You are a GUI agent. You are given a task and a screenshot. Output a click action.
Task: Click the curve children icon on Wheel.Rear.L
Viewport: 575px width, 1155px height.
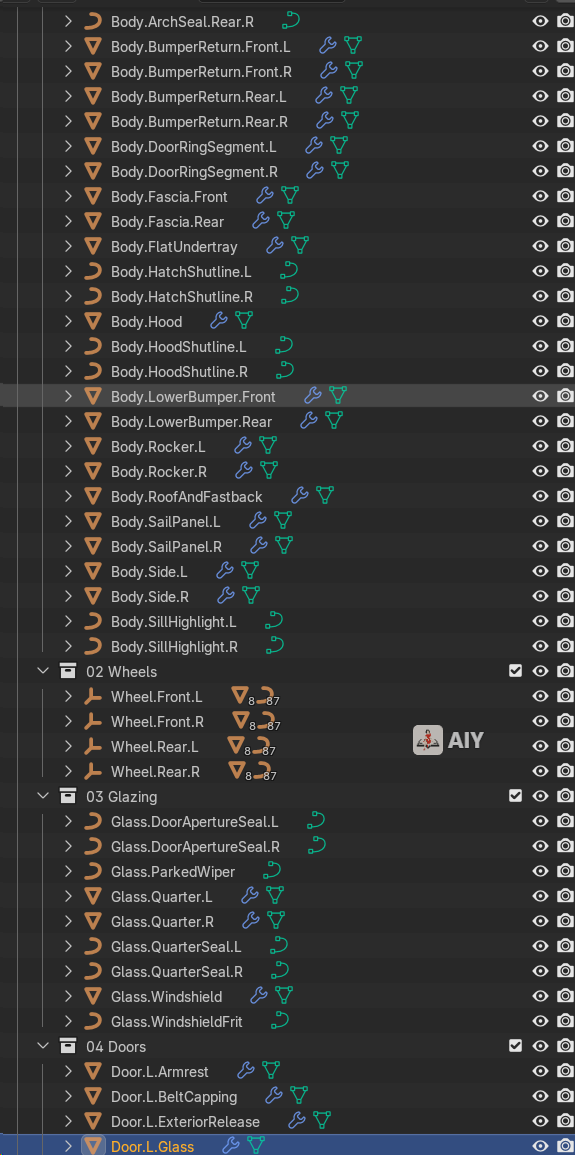[x=261, y=746]
